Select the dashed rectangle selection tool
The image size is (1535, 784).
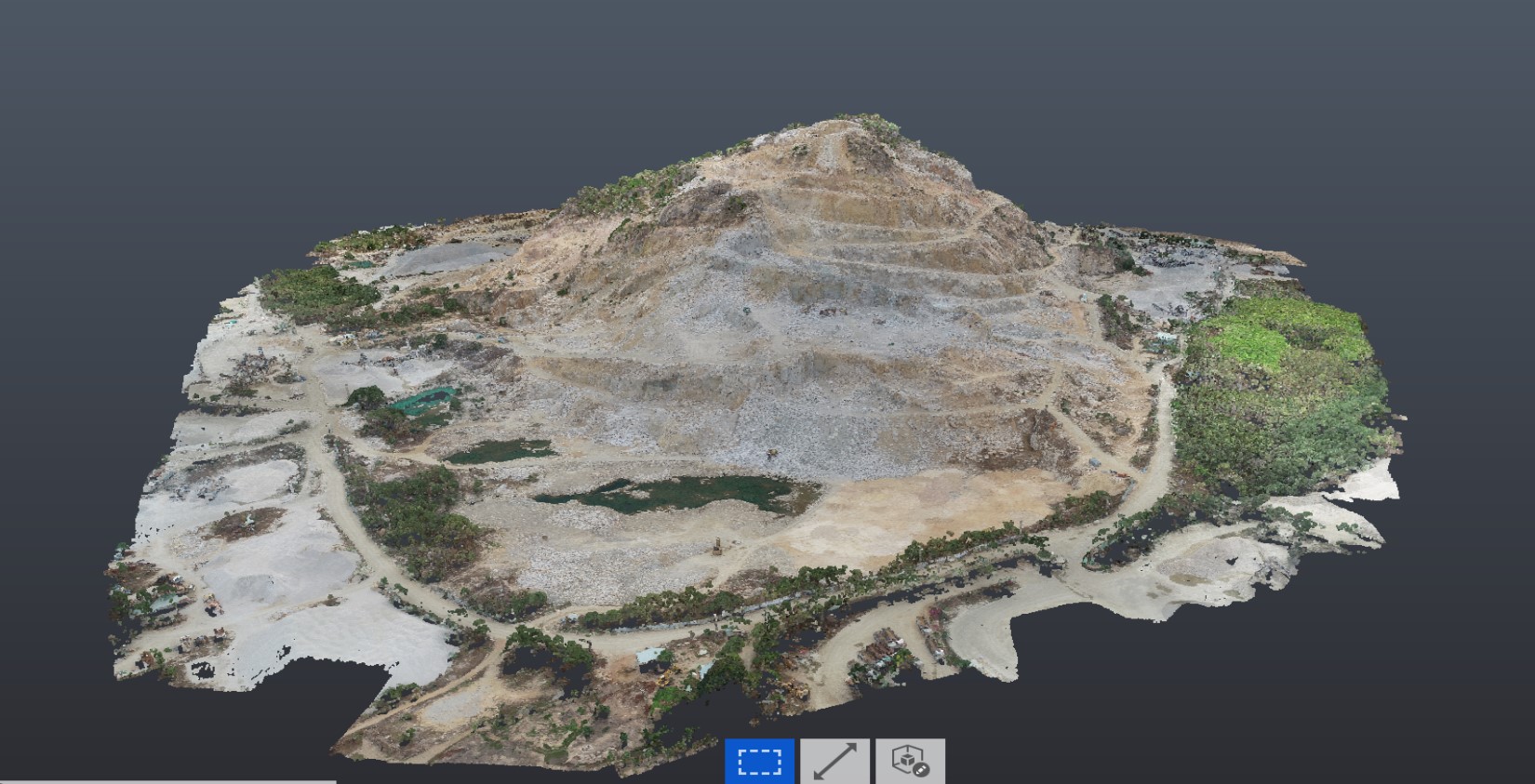(759, 761)
